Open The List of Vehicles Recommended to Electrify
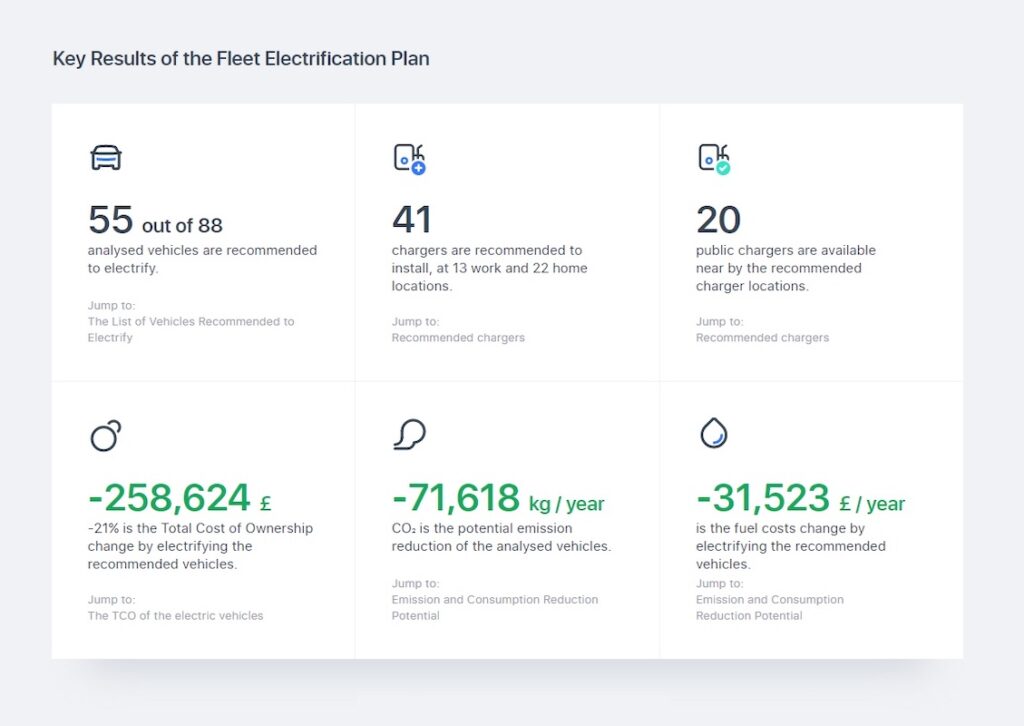Screen dimensions: 1024x726 [x=190, y=329]
